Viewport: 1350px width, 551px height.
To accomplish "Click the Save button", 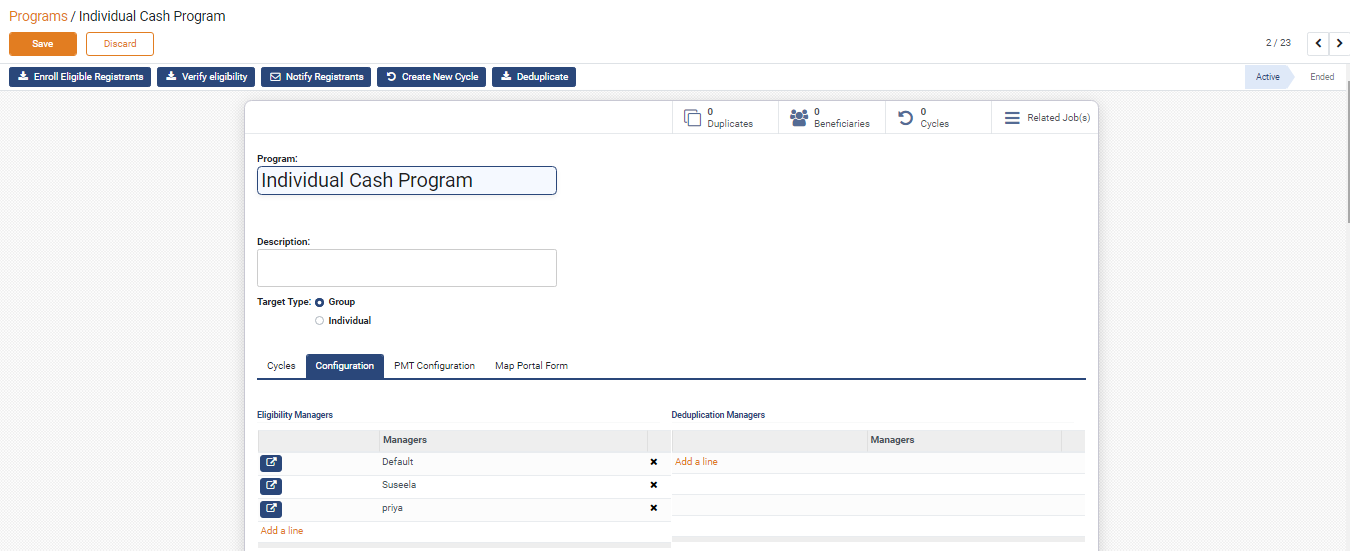I will coord(43,44).
